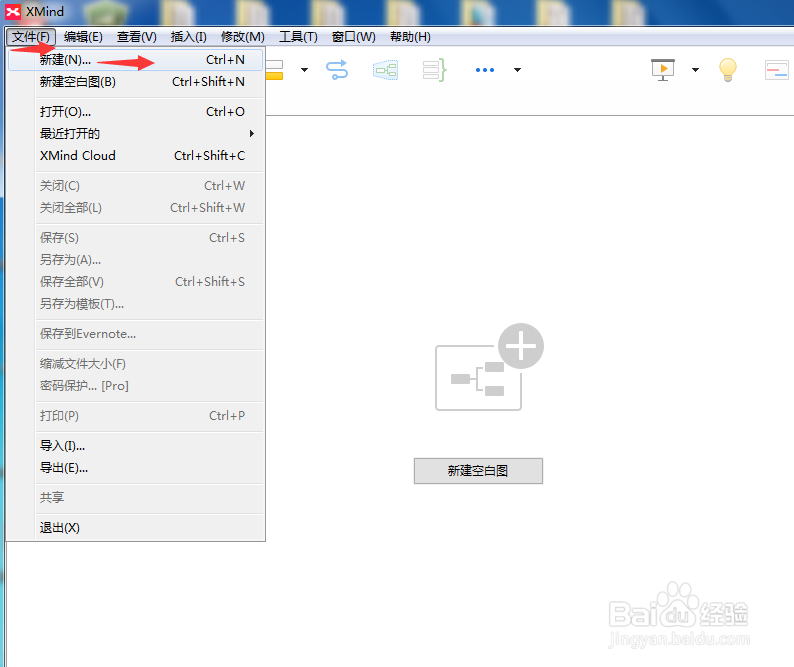Click the three-dot more options icon

[x=485, y=70]
